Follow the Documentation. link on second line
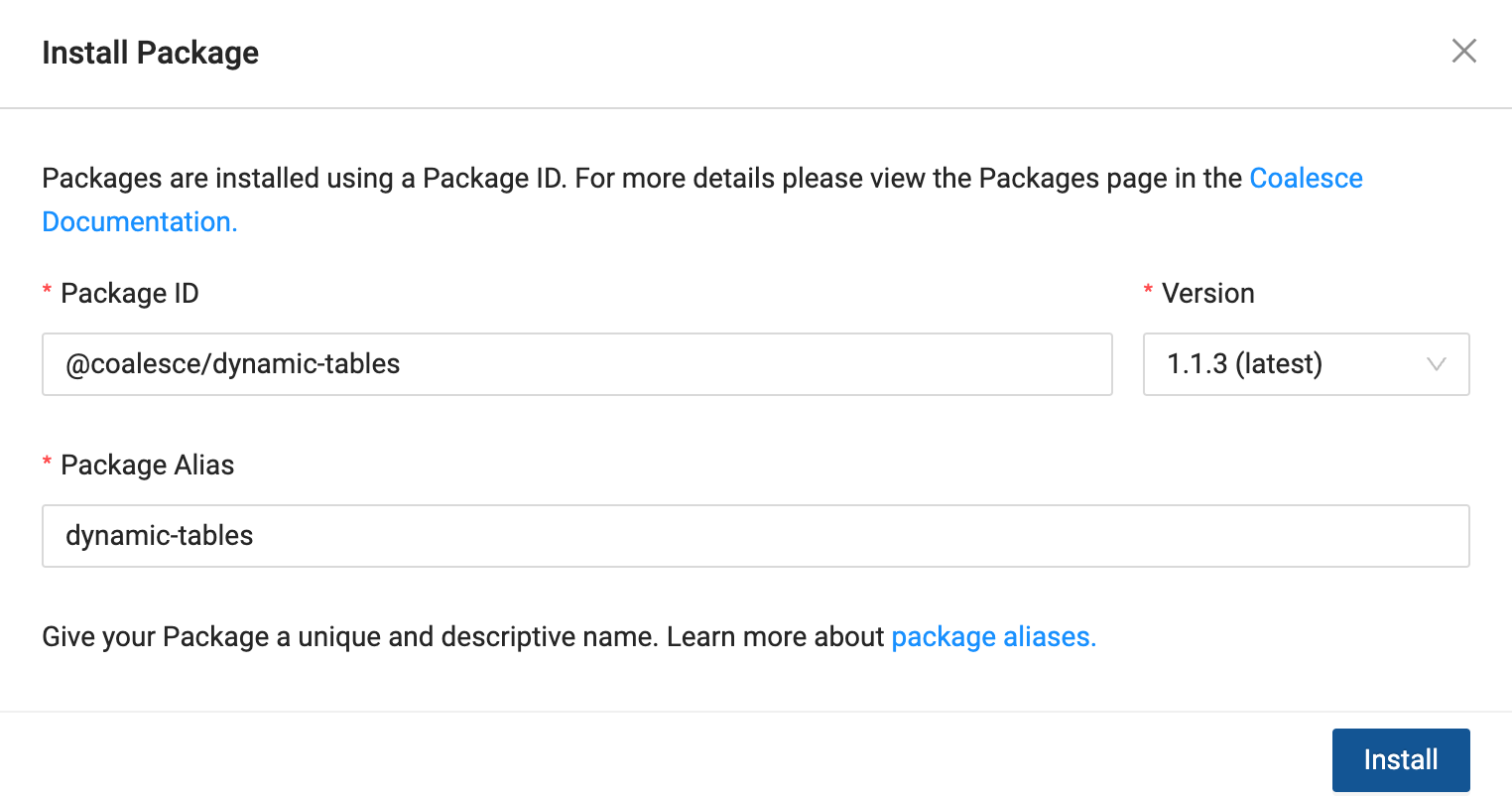This screenshot has width=1512, height=802. coord(140,222)
